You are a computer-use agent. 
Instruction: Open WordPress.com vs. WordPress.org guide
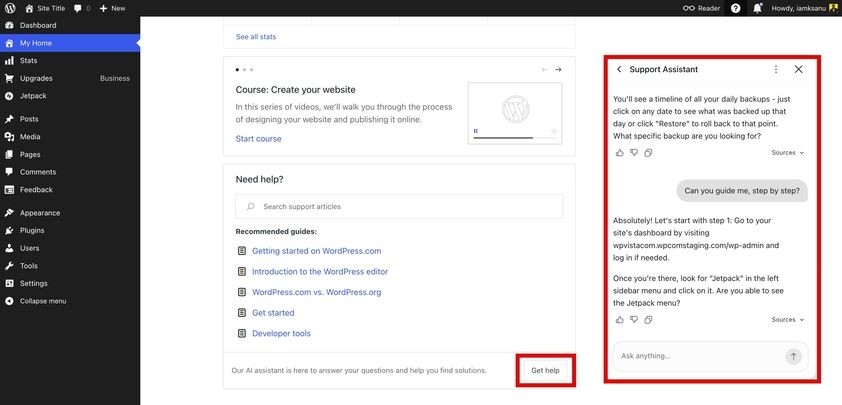(x=317, y=292)
